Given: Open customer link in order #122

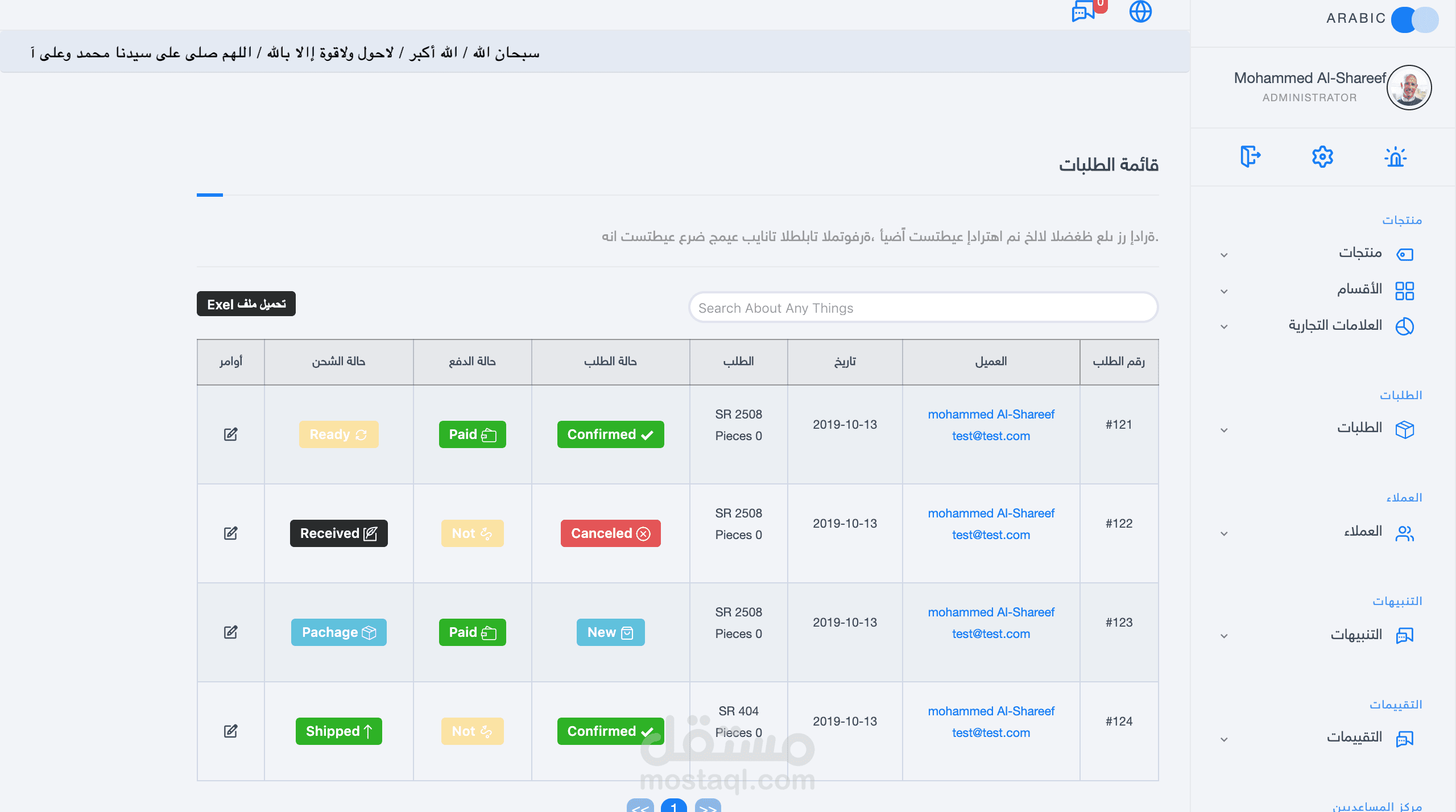Looking at the screenshot, I should [991, 513].
